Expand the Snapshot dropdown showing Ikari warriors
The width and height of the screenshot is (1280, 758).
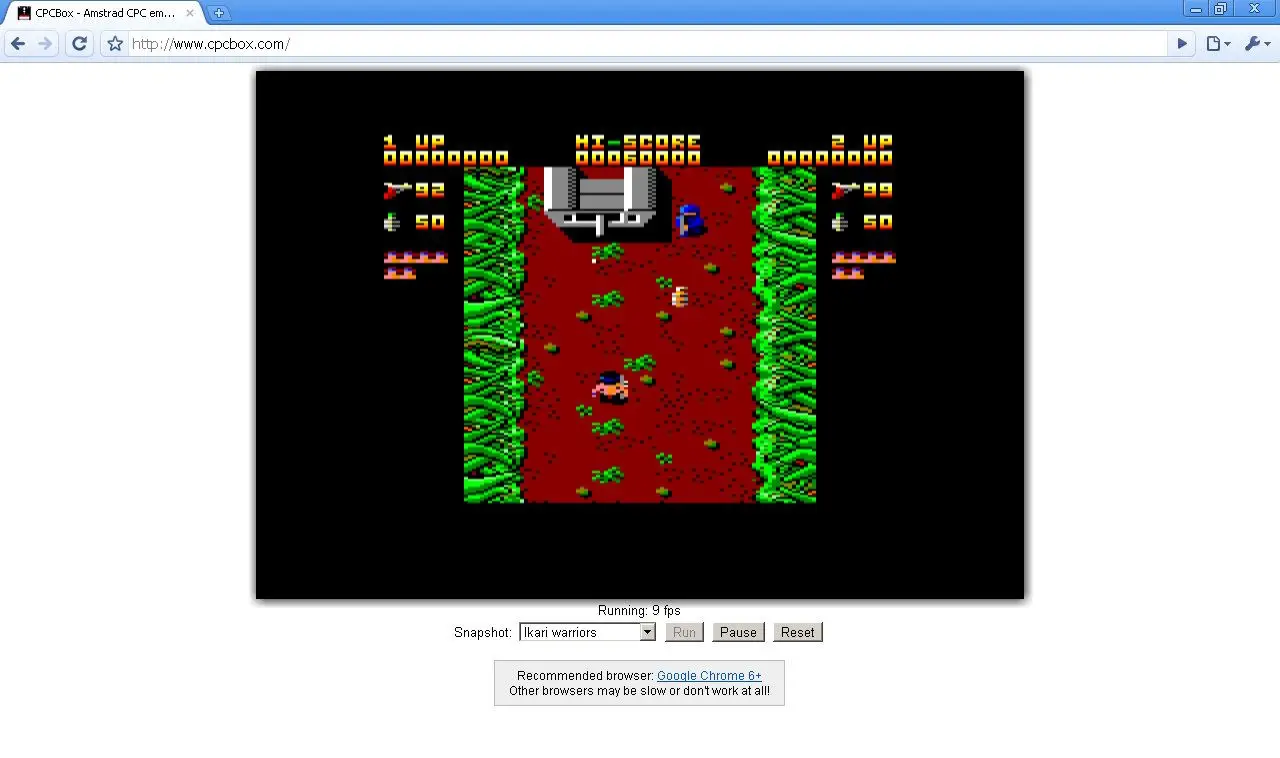587,632
